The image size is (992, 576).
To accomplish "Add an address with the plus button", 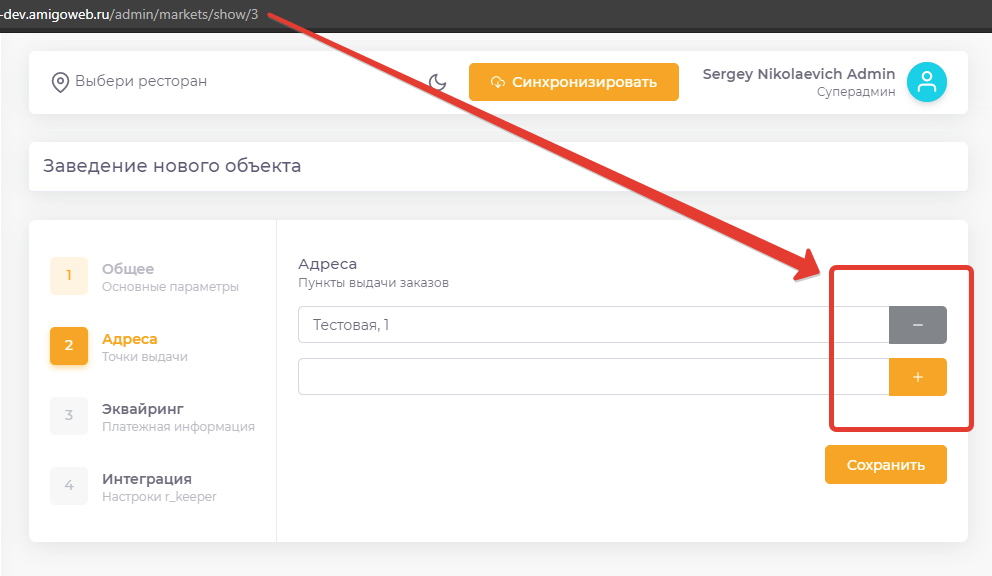I will pyautogui.click(x=917, y=377).
